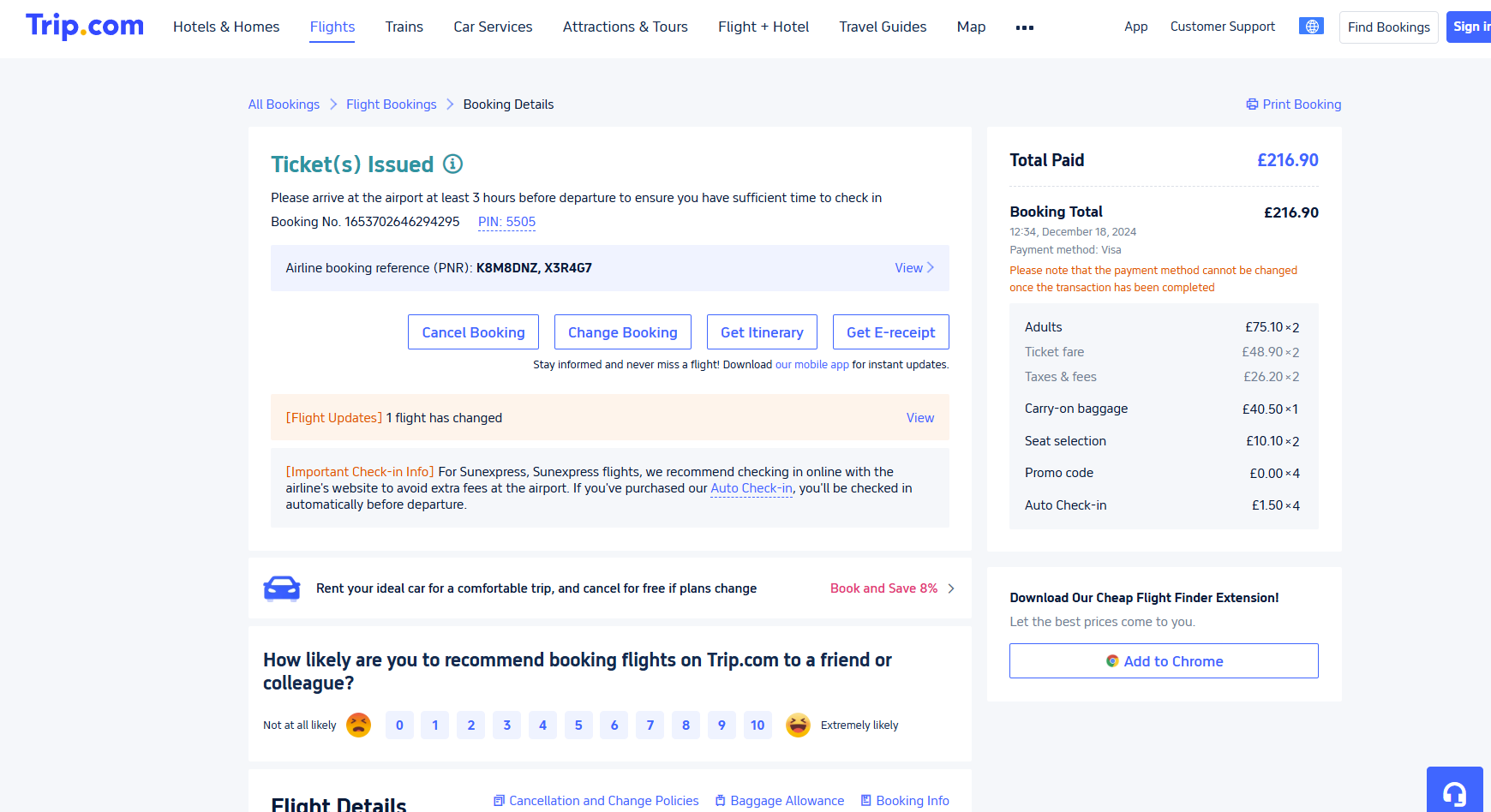Select rating 5 on recommendation scale
The width and height of the screenshot is (1491, 812).
coord(578,725)
